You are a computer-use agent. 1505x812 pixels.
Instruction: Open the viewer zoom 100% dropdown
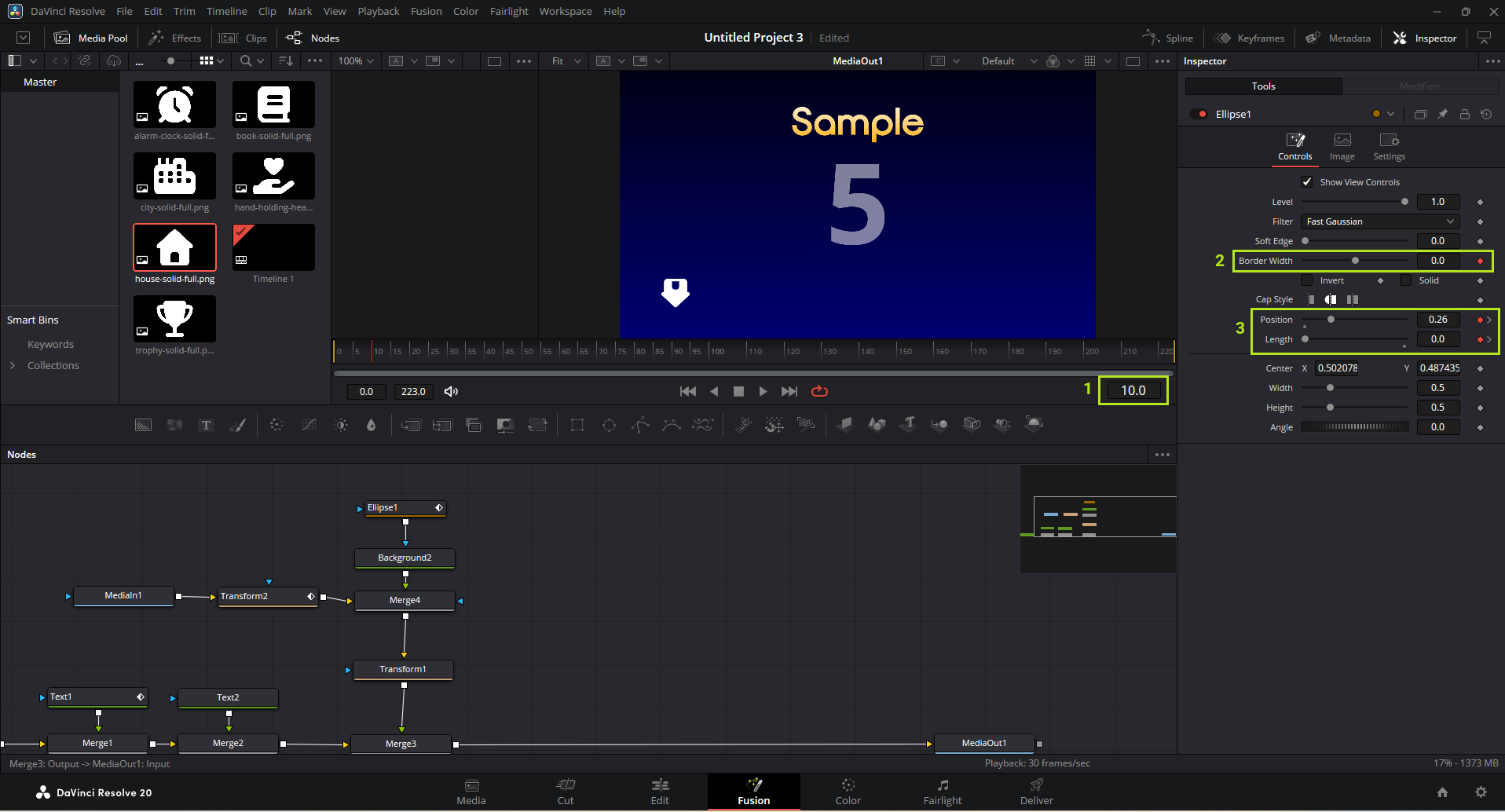click(x=356, y=61)
